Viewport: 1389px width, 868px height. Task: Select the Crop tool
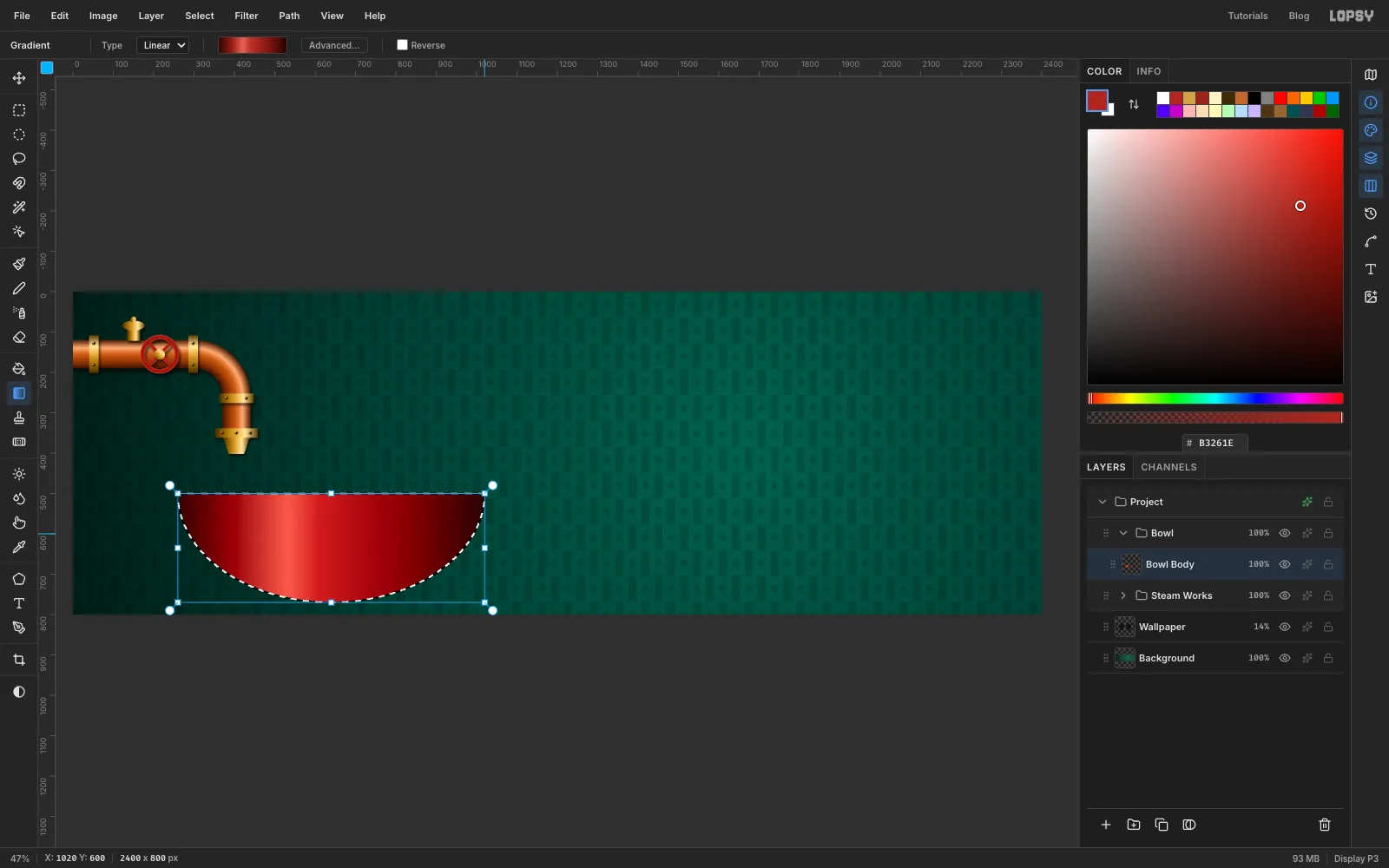tap(19, 660)
